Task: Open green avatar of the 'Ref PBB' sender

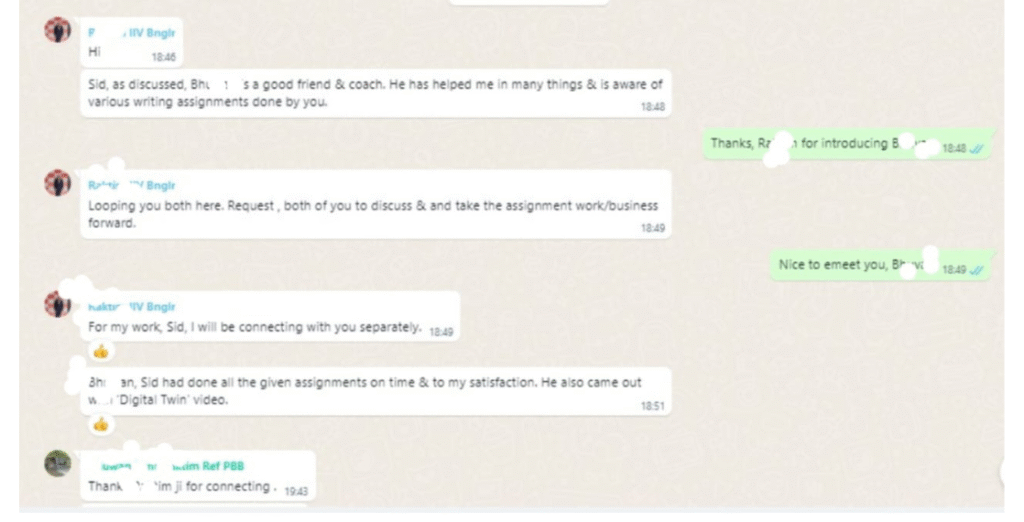Action: coord(57,463)
